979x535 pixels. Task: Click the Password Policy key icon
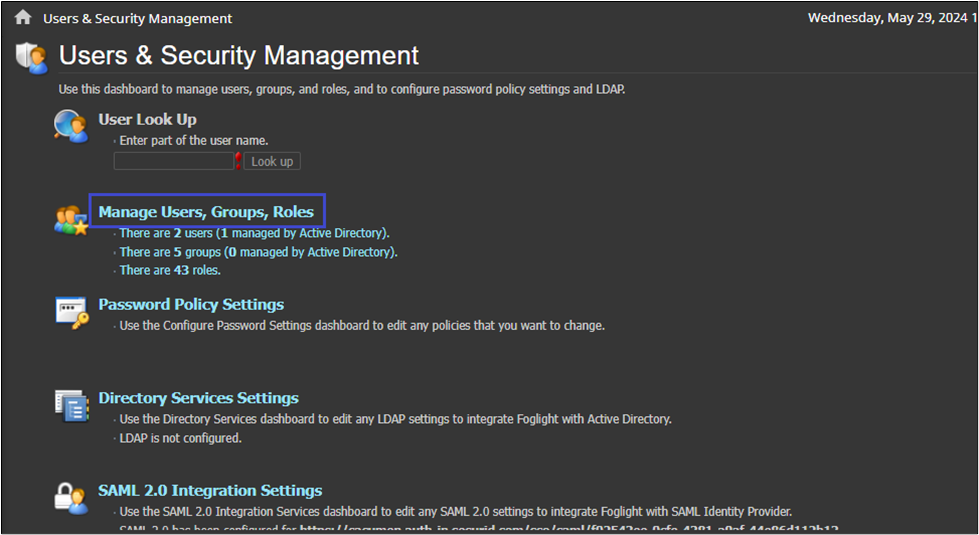[71, 312]
